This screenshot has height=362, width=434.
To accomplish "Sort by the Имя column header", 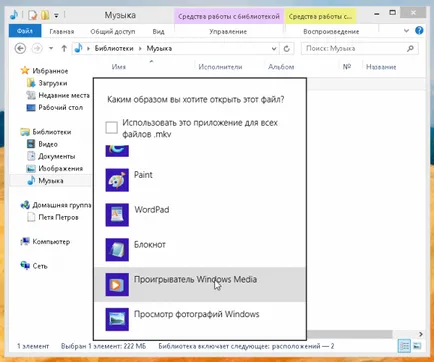I will pyautogui.click(x=118, y=67).
